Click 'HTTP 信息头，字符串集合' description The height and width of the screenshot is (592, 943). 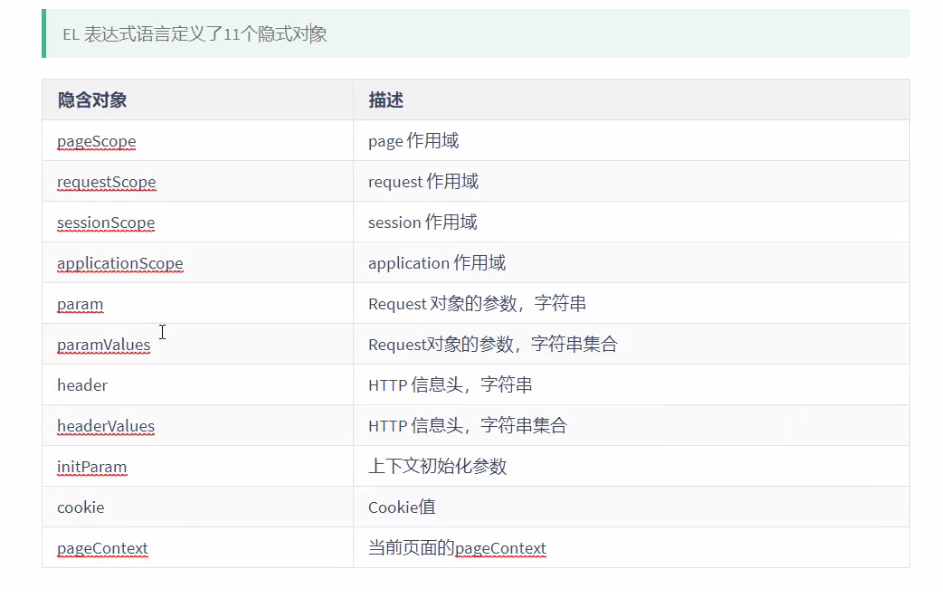[x=467, y=426]
